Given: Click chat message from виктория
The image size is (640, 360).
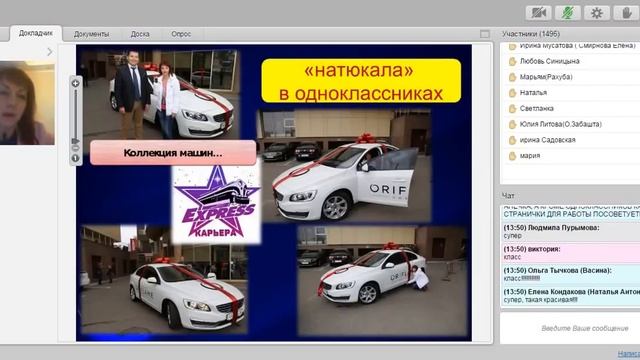Looking at the screenshot, I should click(x=571, y=253).
